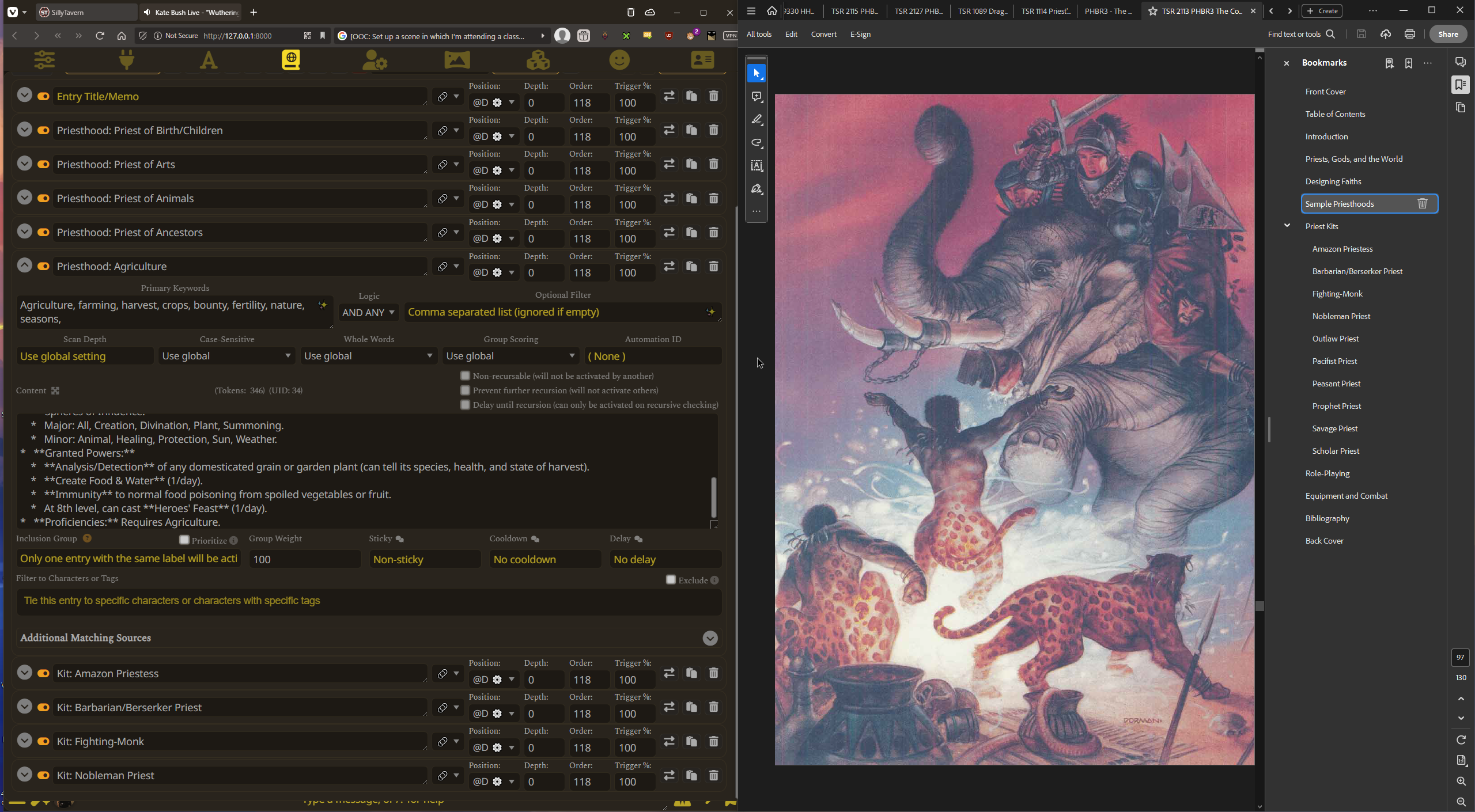Select the Acrobat highlighter pen tool

click(757, 120)
